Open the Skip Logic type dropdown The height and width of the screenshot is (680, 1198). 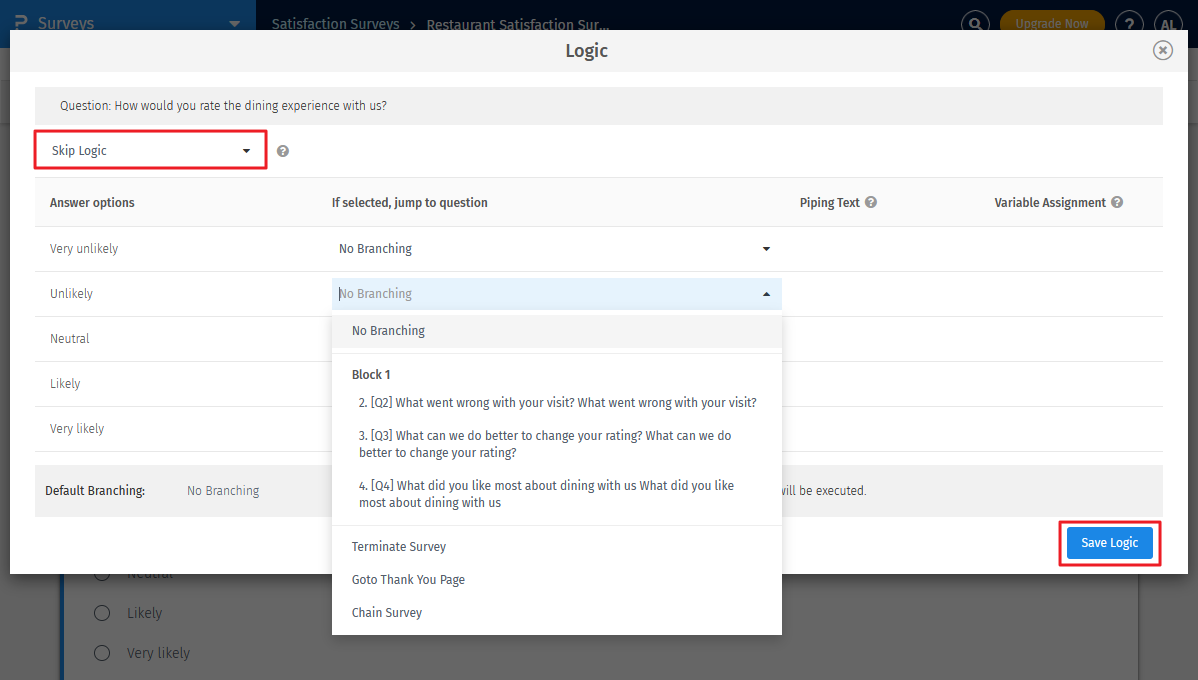pos(151,151)
